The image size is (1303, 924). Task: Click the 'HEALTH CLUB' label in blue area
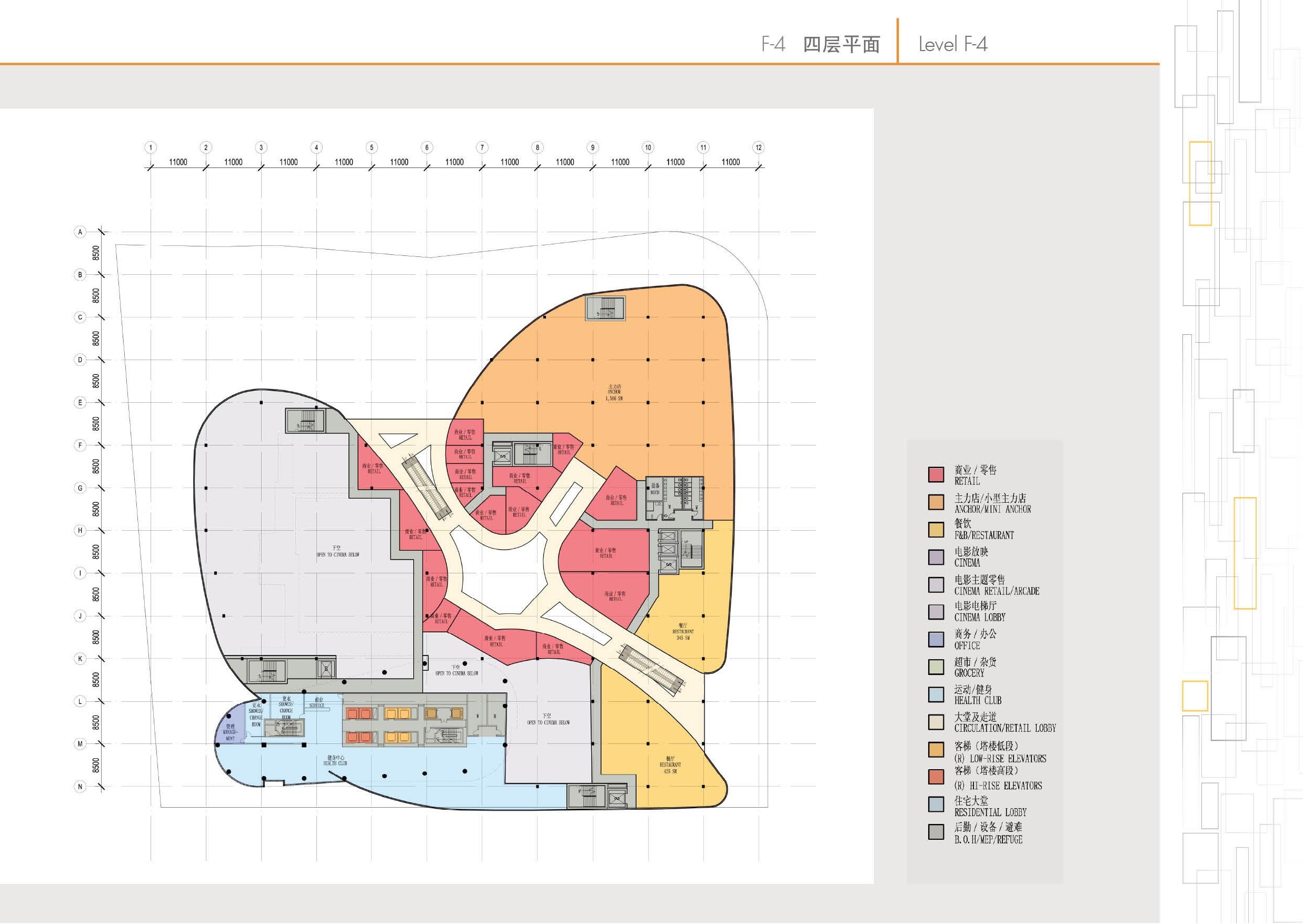335,761
